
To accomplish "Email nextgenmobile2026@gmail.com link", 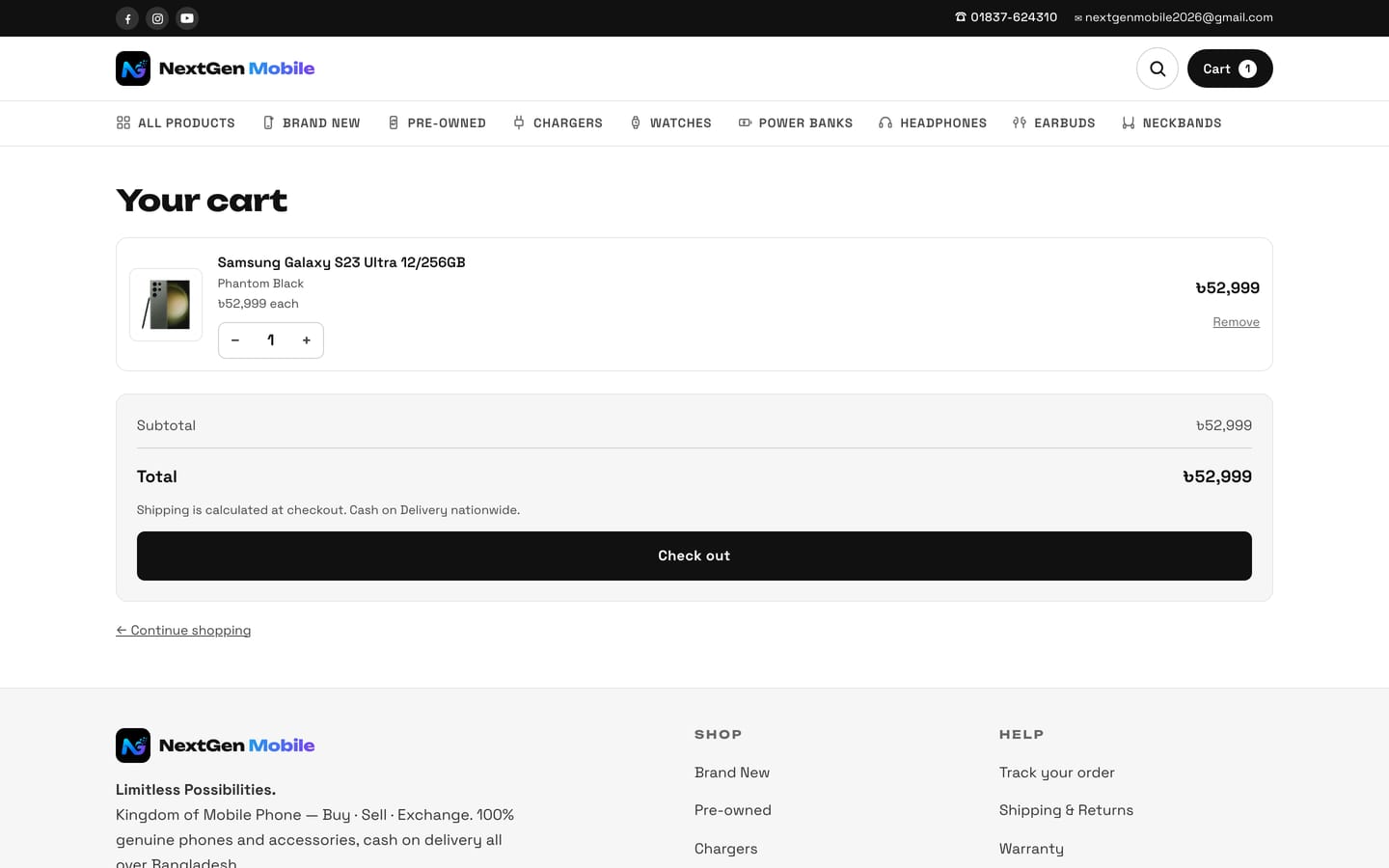I will 1173,17.
